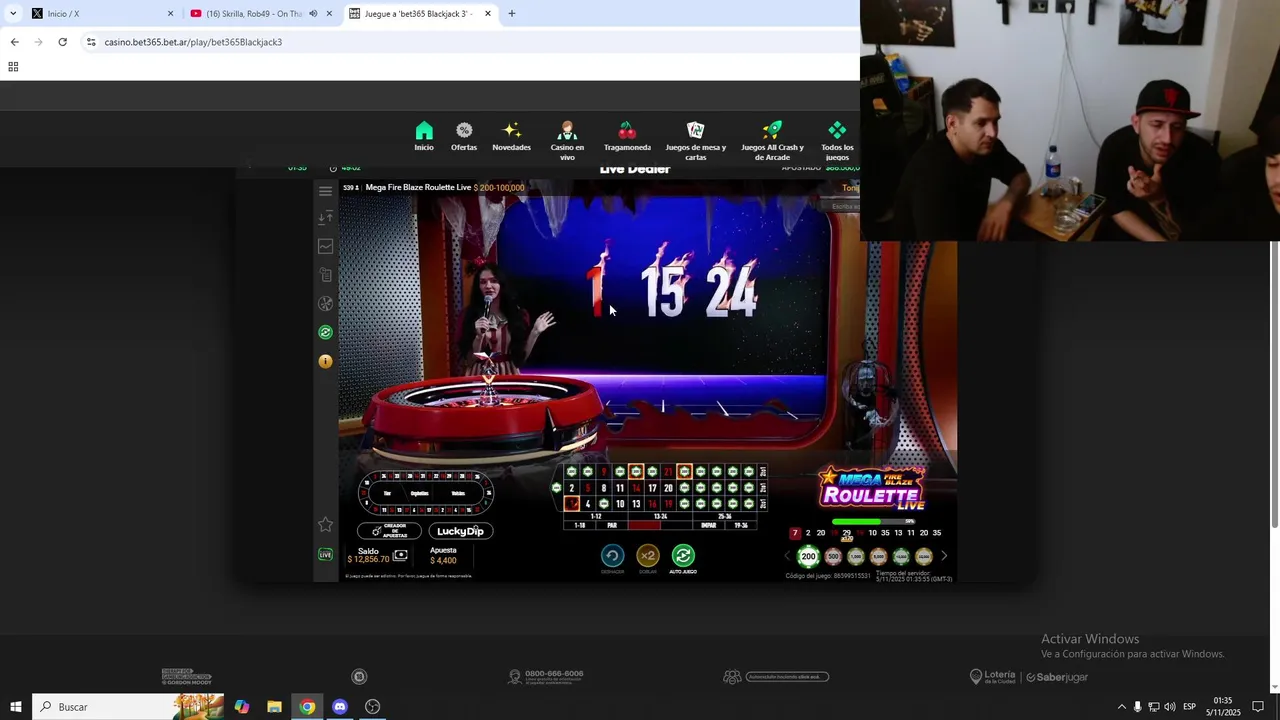Select the 5,000 chip
Screen dimensions: 1280x720
pyautogui.click(x=878, y=556)
